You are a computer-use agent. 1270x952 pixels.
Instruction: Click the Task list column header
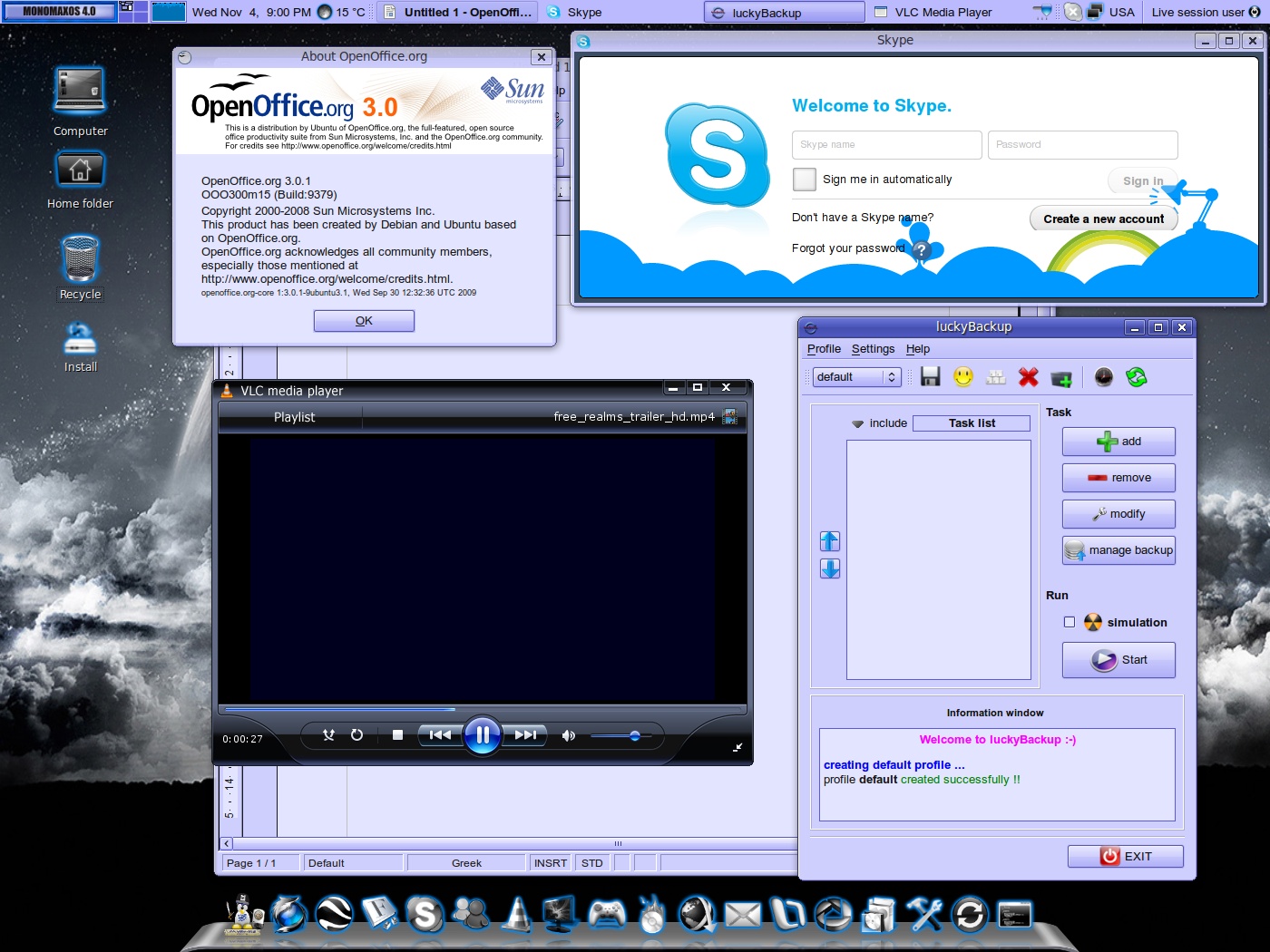(972, 423)
